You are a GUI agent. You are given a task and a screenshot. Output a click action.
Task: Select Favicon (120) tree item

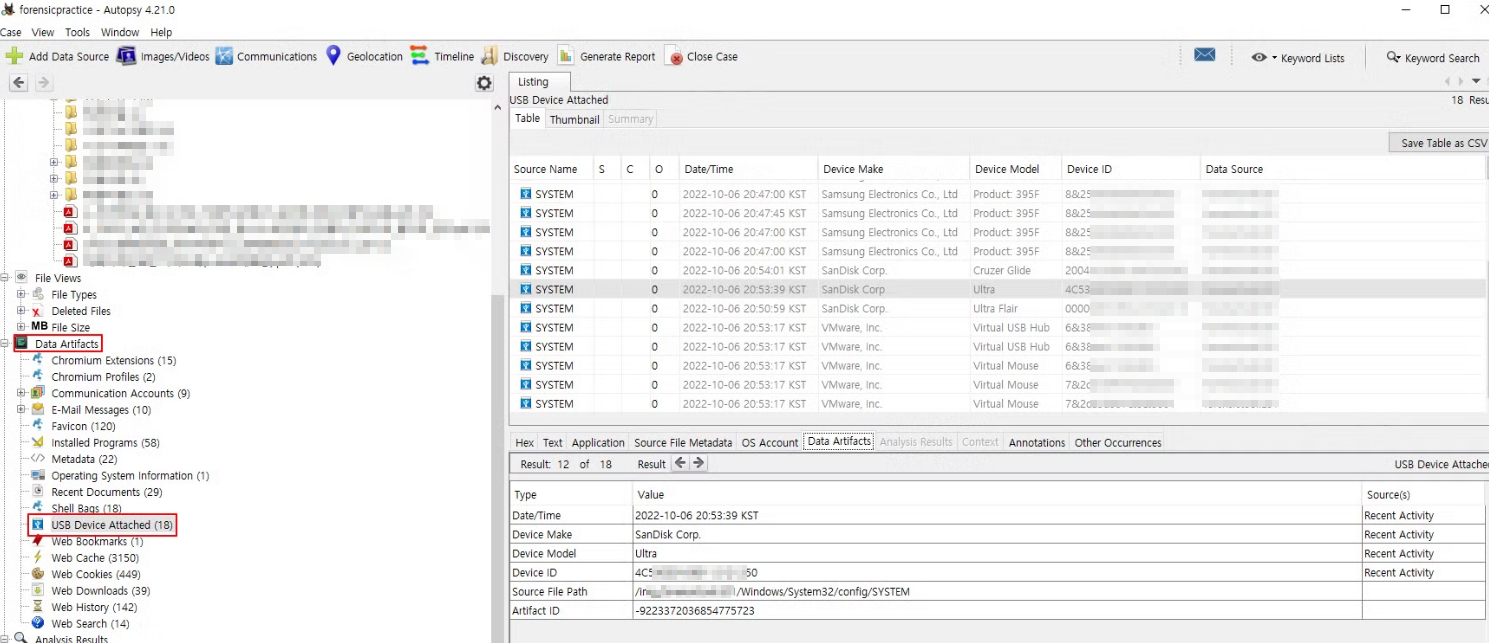click(83, 426)
